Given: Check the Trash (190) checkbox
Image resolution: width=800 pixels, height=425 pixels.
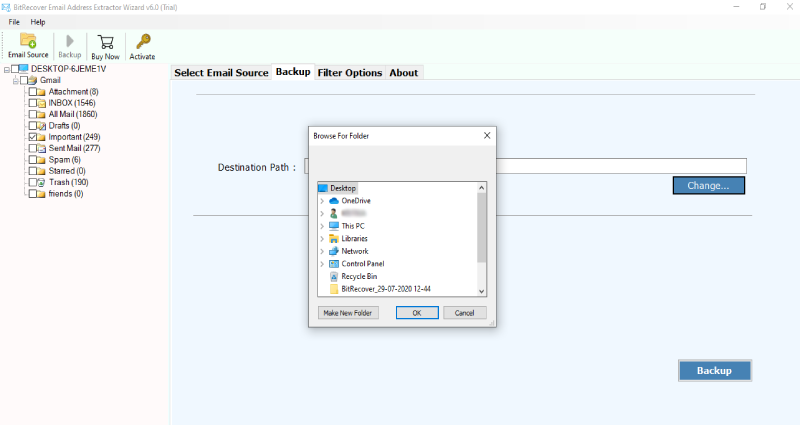Looking at the screenshot, I should (33, 182).
